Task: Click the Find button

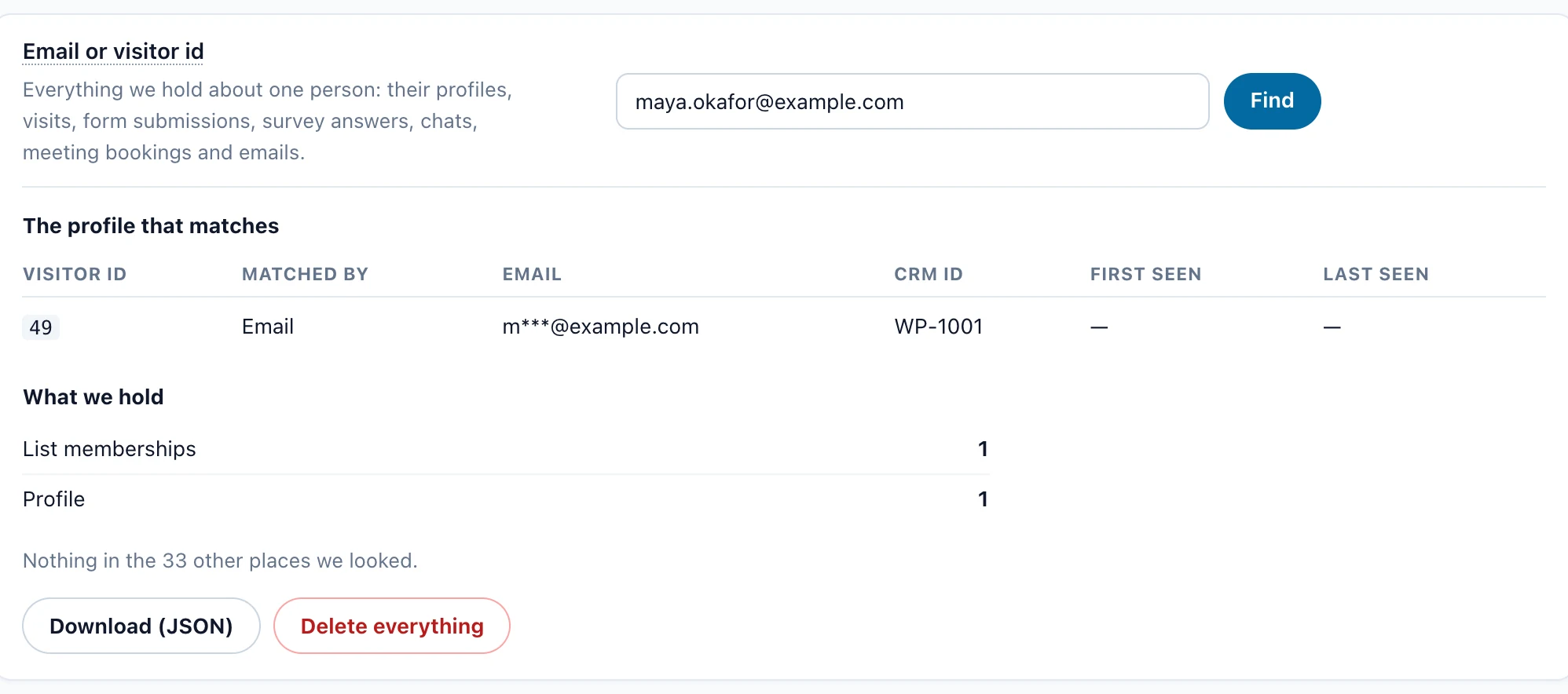Action: tap(1272, 101)
